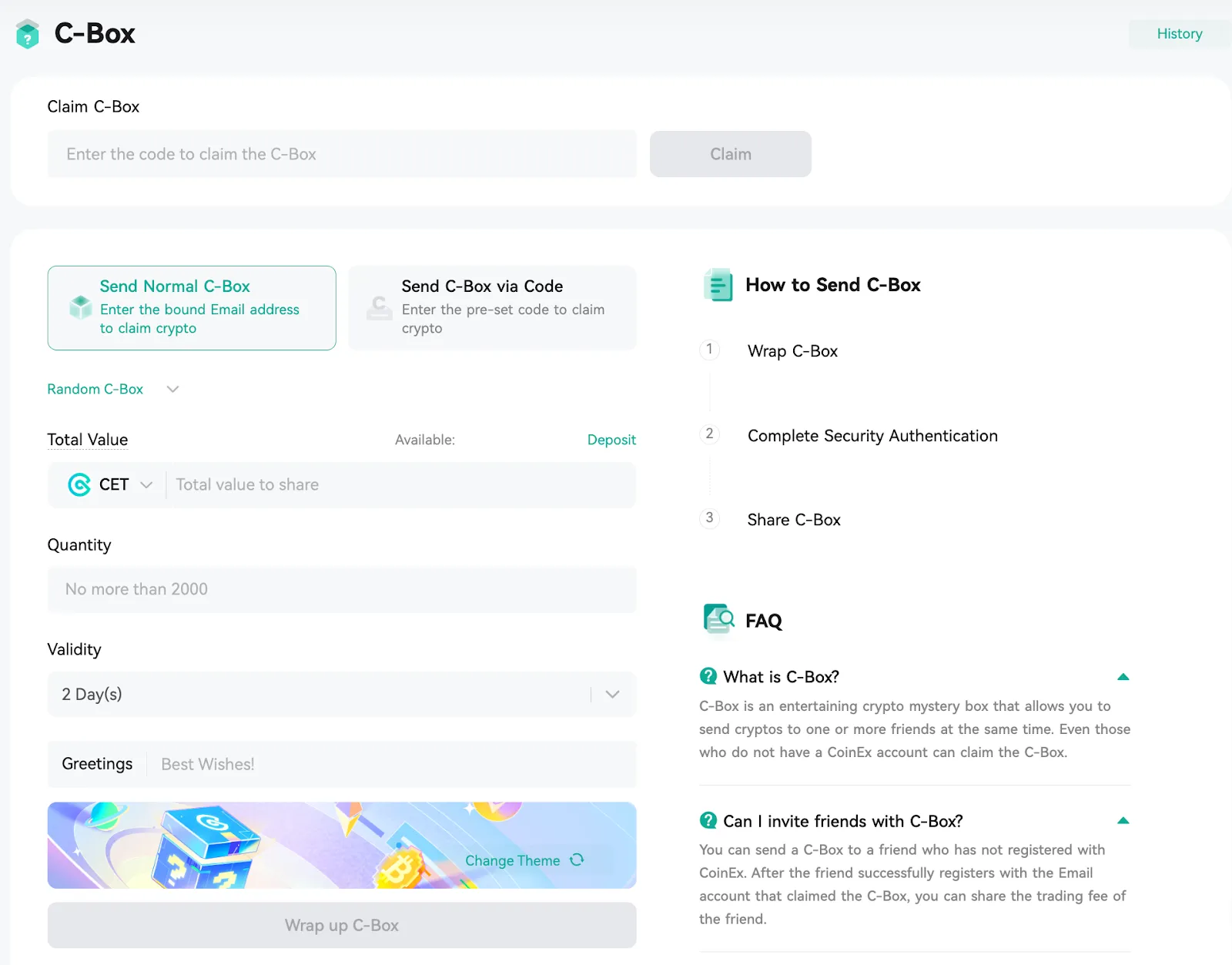This screenshot has height=965, width=1232.
Task: Collapse the invite friends with C-Box answer
Action: pyautogui.click(x=1123, y=821)
